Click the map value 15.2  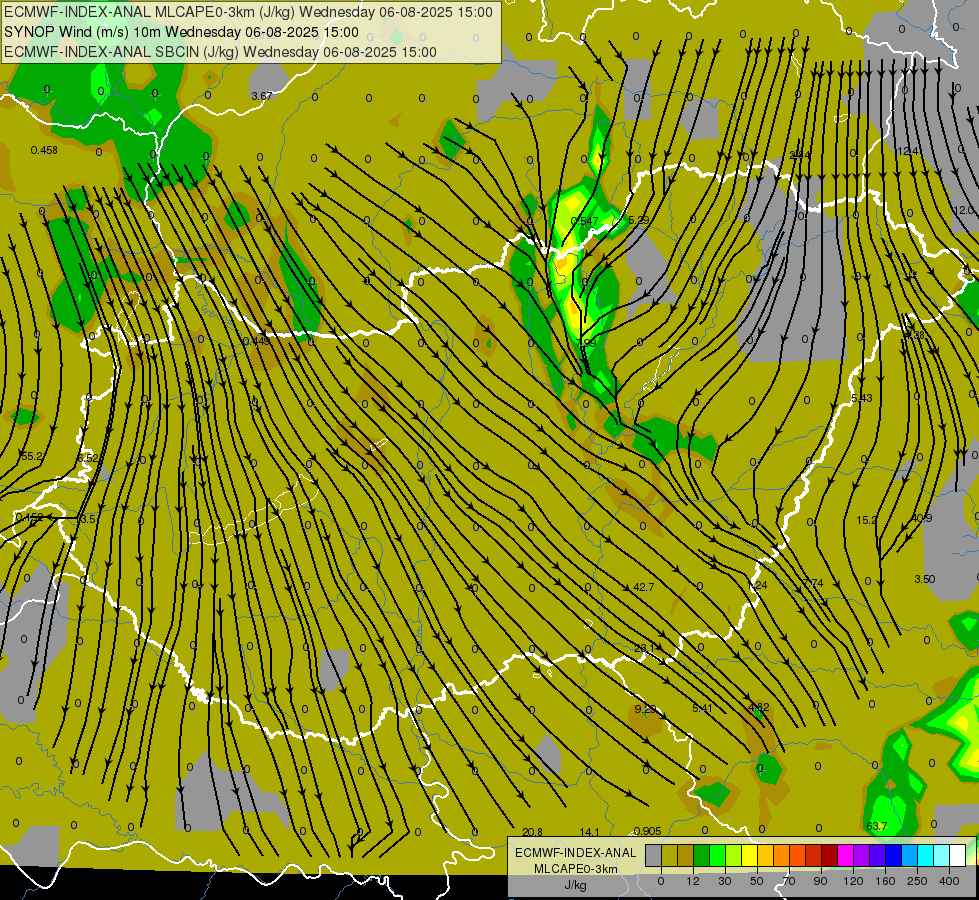(867, 520)
